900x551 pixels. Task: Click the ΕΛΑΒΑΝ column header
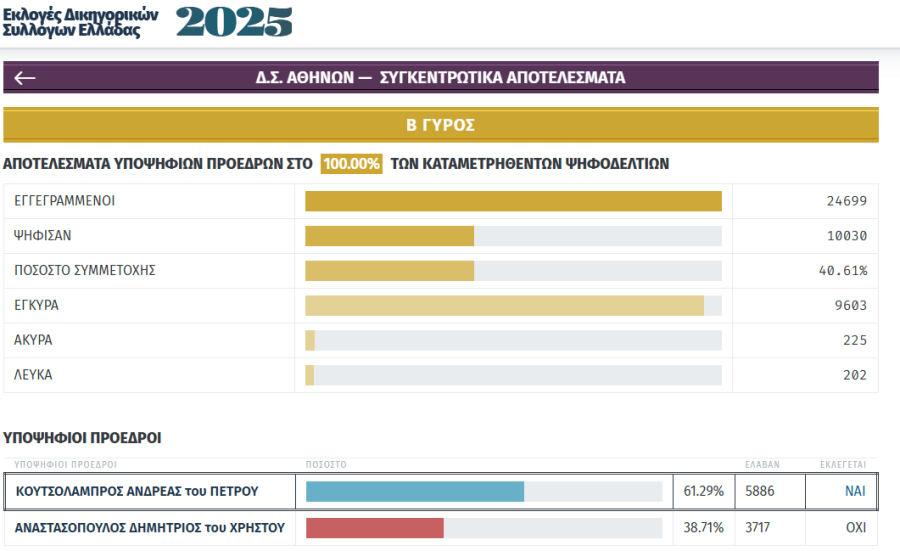tap(762, 465)
